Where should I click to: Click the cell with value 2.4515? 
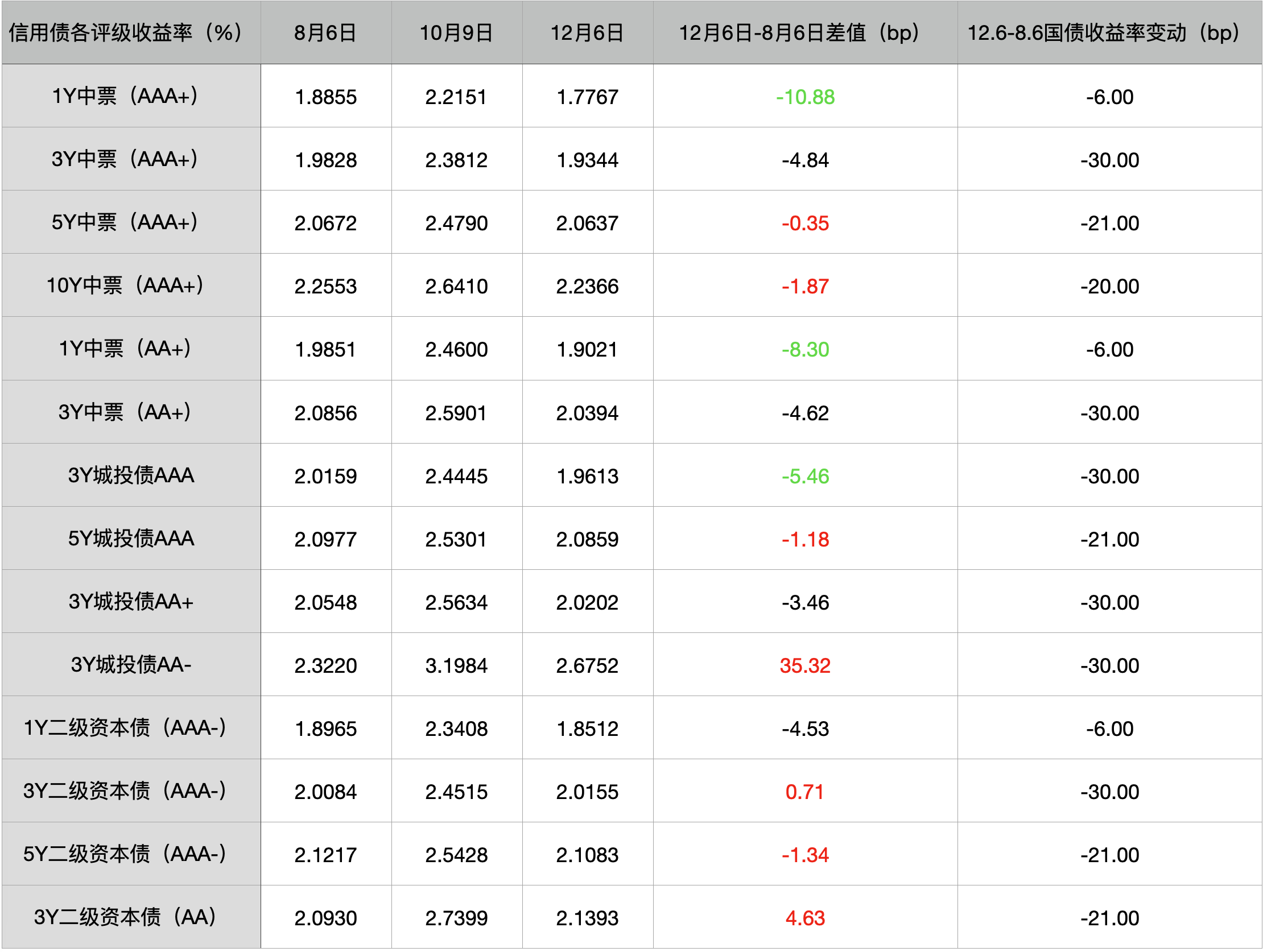[457, 792]
